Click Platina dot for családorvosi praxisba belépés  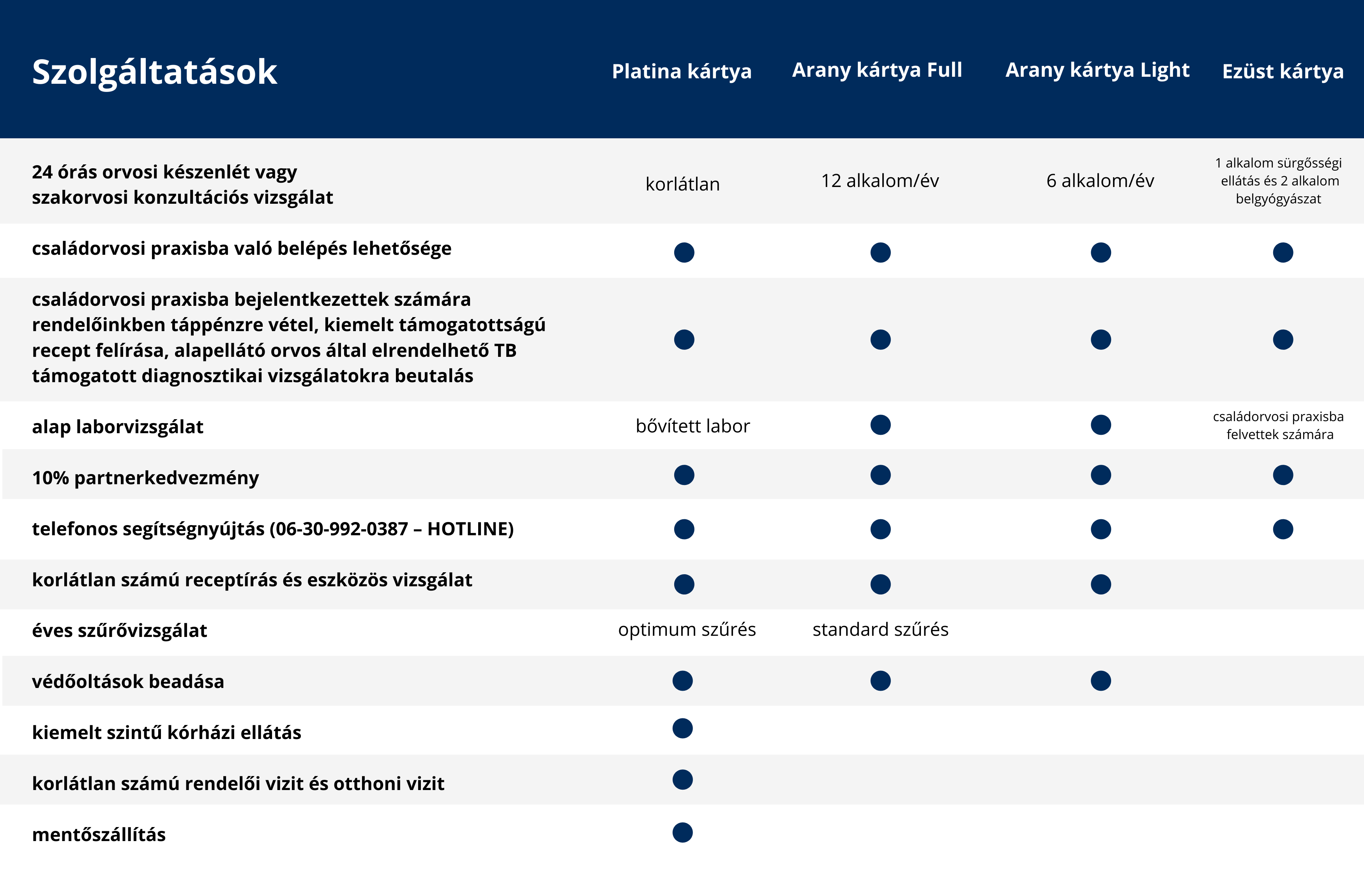(x=684, y=253)
